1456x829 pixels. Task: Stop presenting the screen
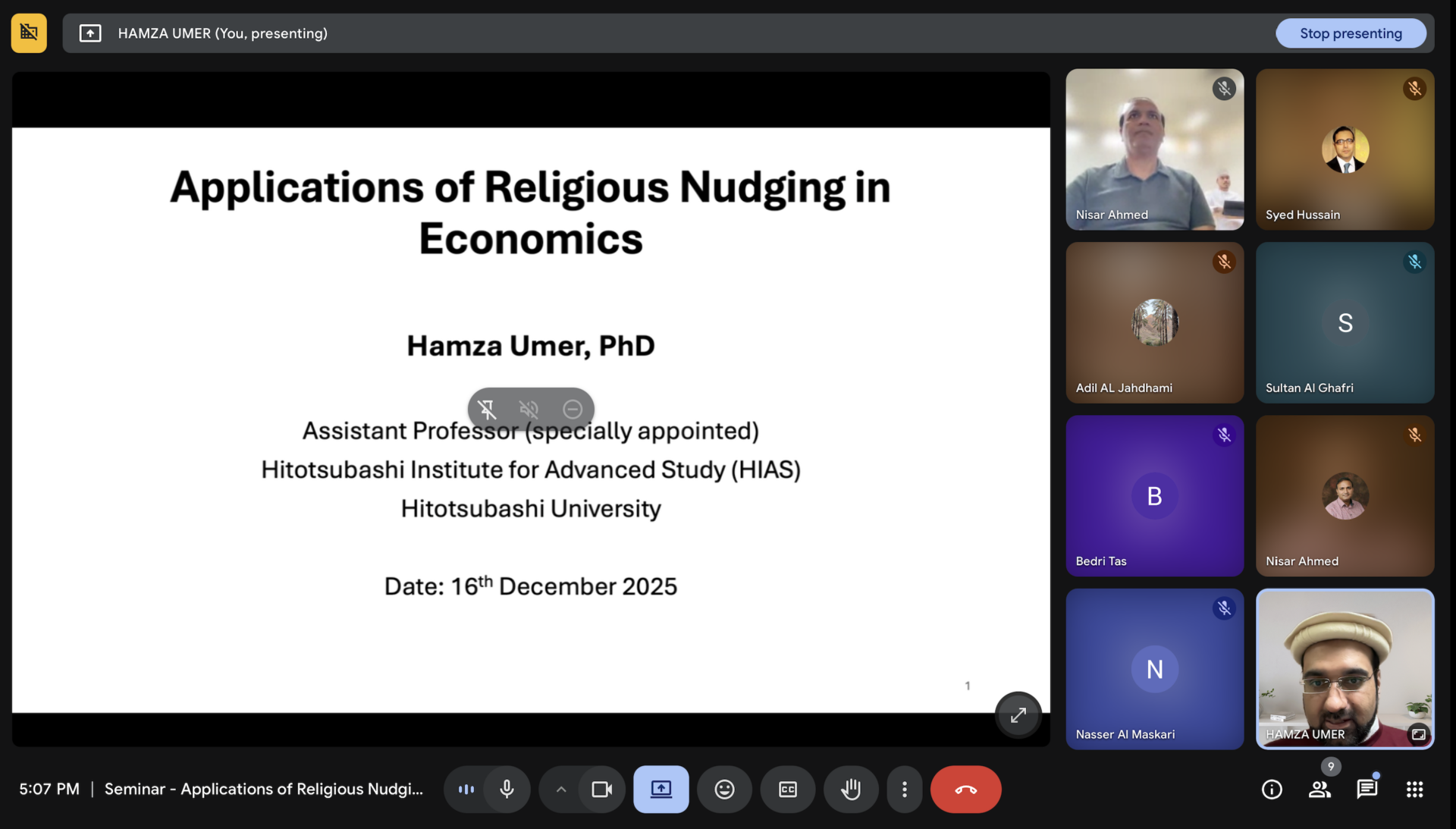tap(1350, 33)
